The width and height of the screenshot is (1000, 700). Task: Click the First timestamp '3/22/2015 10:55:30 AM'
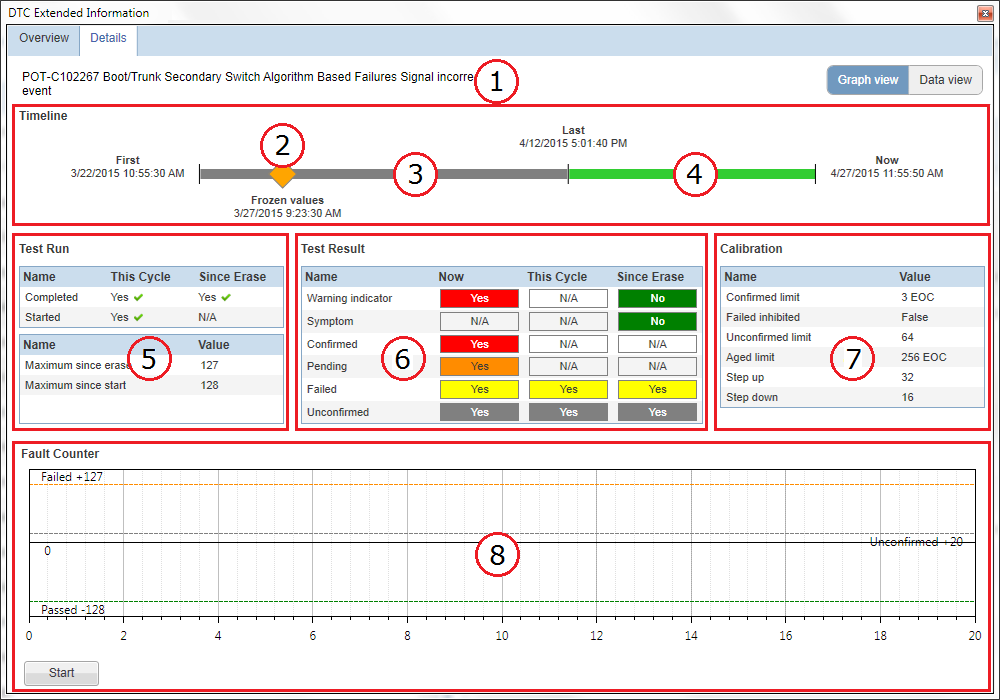pos(128,173)
